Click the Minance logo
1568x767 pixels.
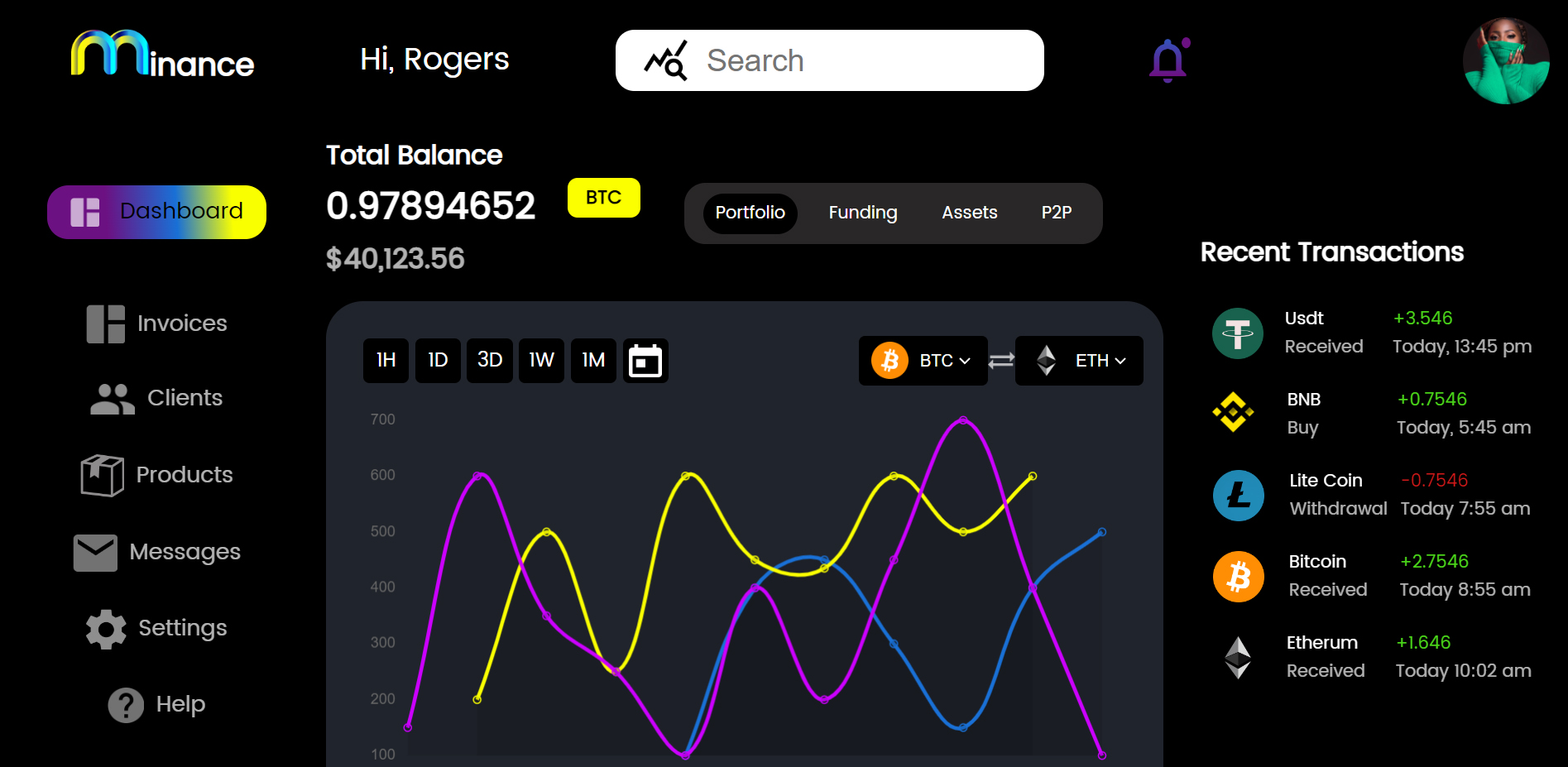162,55
